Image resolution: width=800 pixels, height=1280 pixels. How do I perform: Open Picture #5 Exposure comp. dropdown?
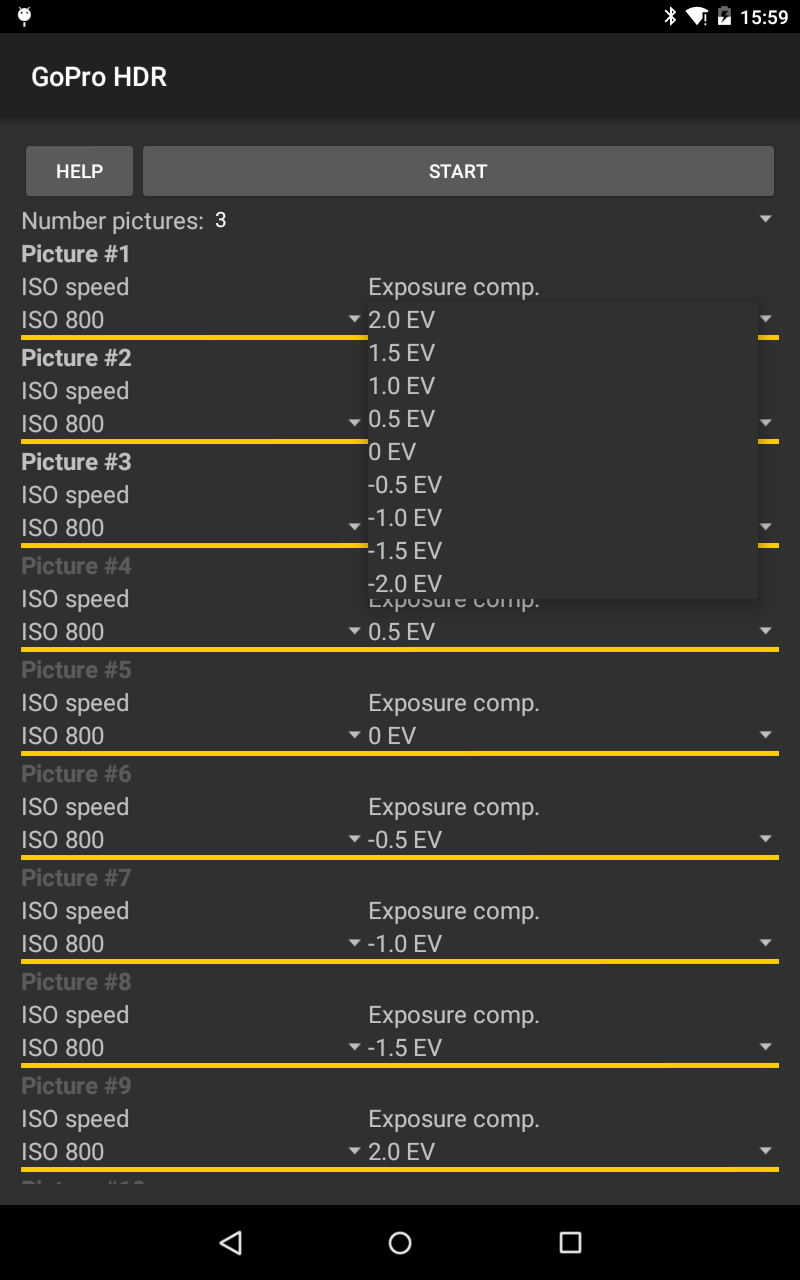tap(570, 736)
